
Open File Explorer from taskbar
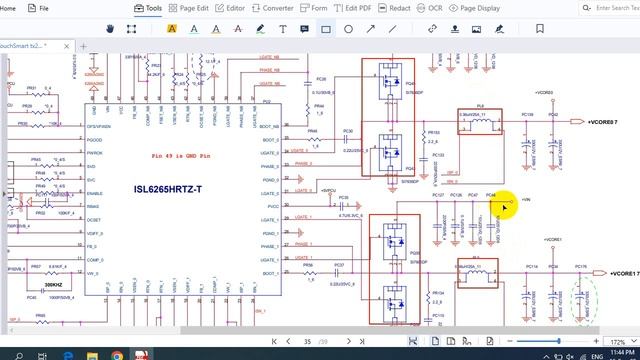click(x=92, y=356)
